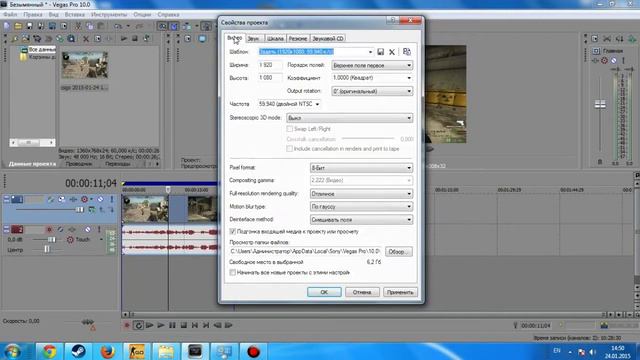Screen dimensions: 640x360
Task: Open Full-resolution rendering quality dropdown
Action: [361, 194]
